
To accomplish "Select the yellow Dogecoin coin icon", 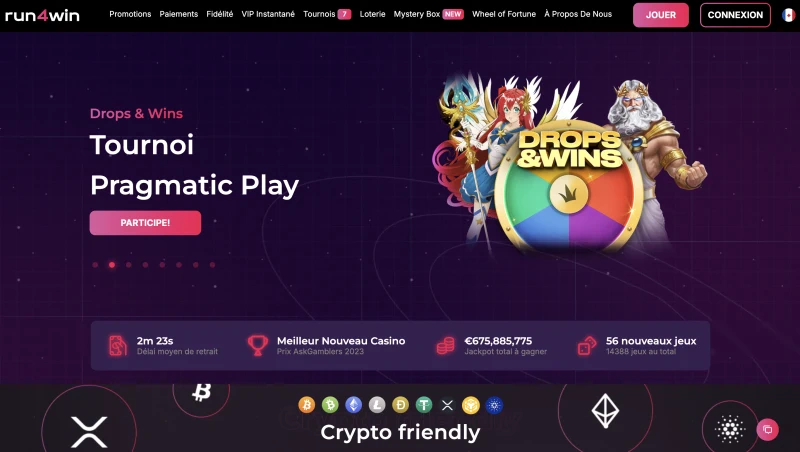I will pyautogui.click(x=401, y=405).
